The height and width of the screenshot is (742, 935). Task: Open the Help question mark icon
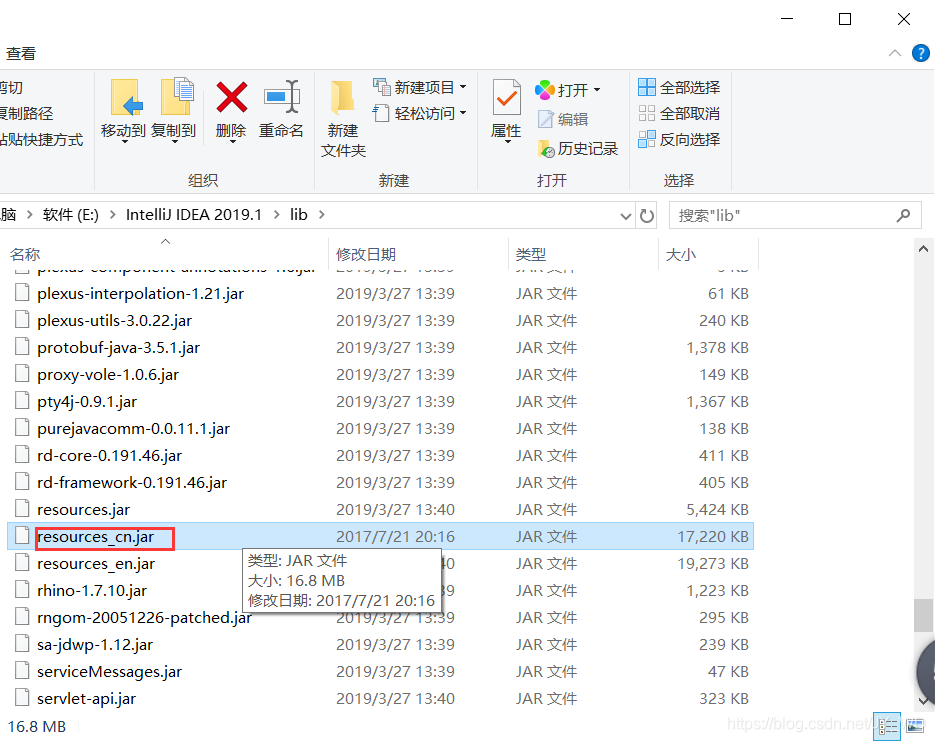920,53
